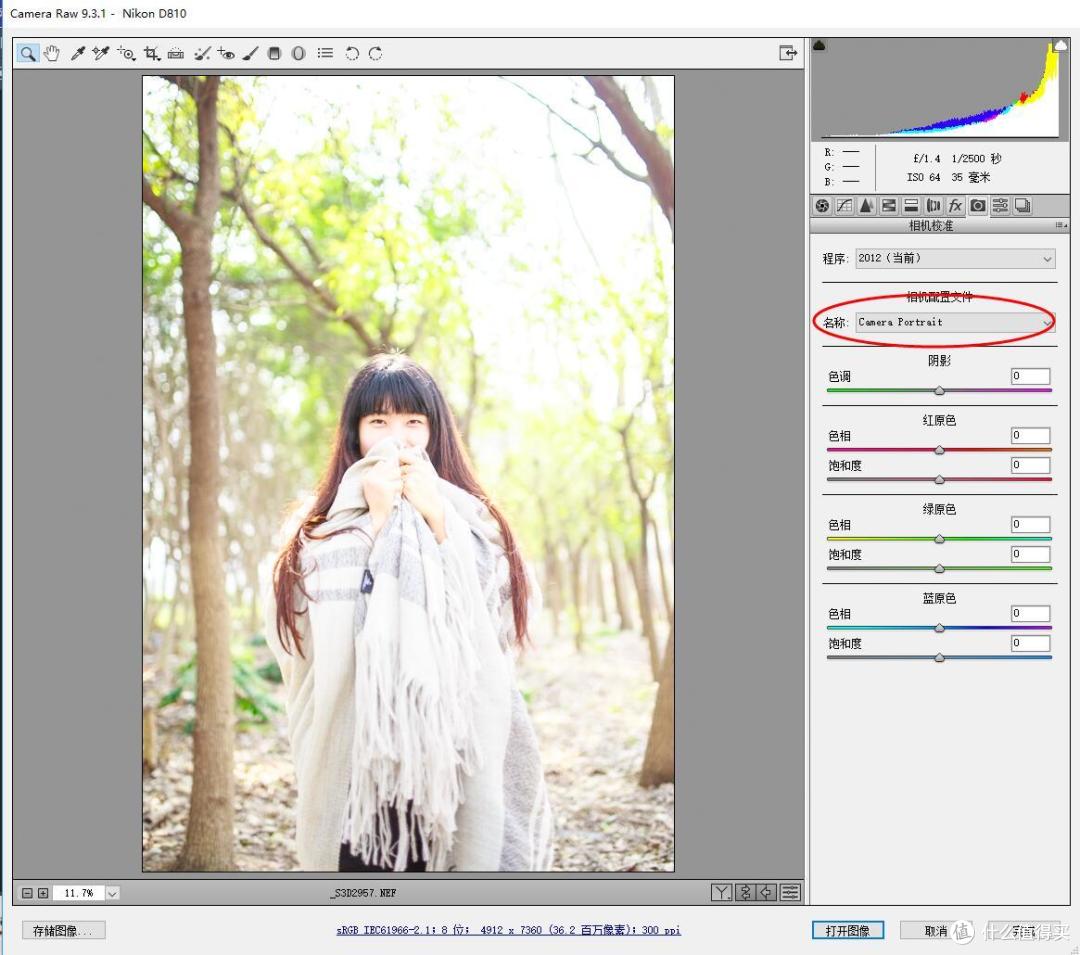Rotate image 90° counterclockwise
Viewport: 1080px width, 955px height.
point(352,54)
